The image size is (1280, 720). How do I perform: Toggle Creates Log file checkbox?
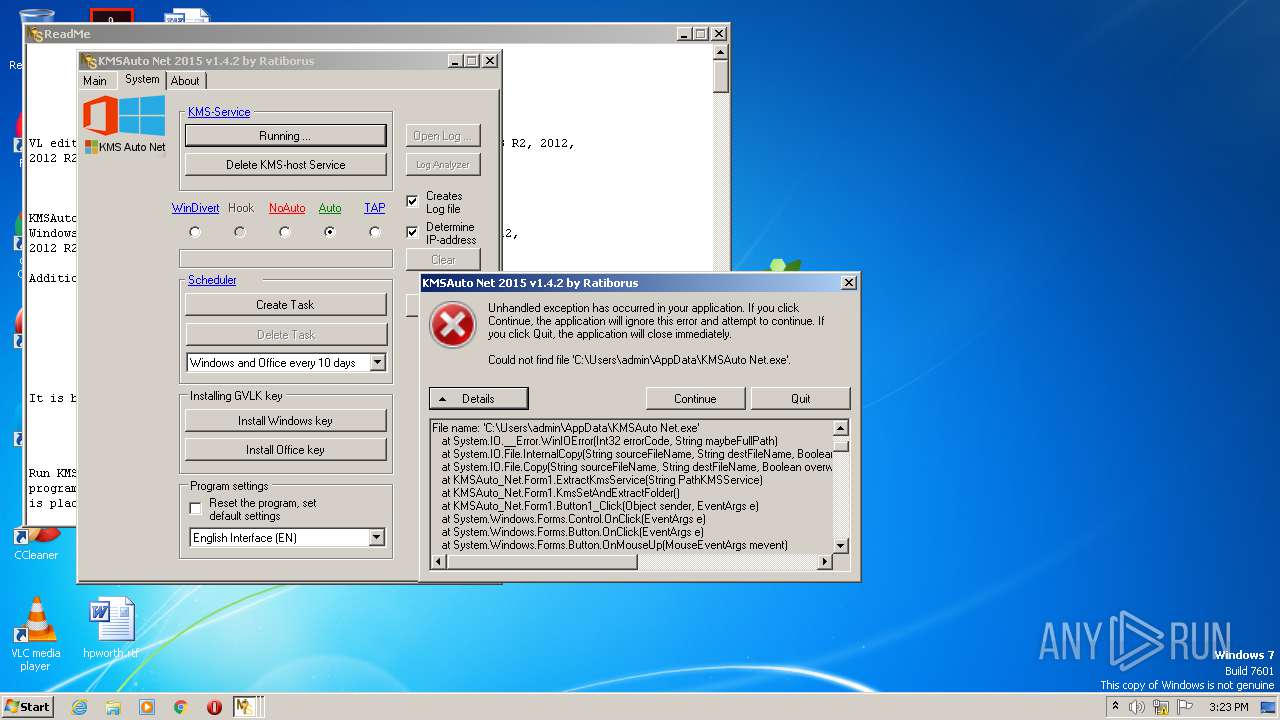point(412,202)
